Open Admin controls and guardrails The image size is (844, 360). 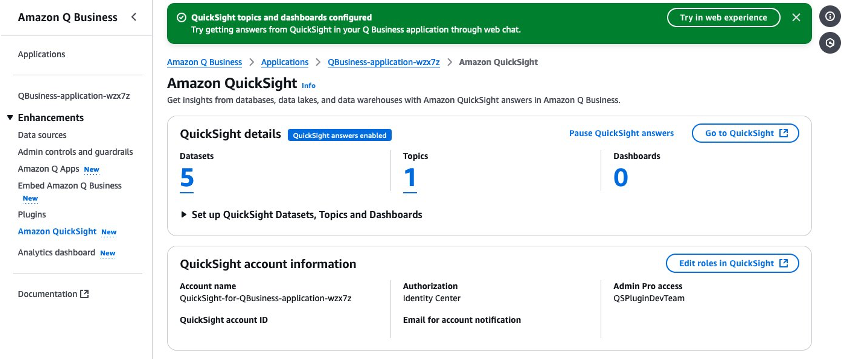coord(75,152)
